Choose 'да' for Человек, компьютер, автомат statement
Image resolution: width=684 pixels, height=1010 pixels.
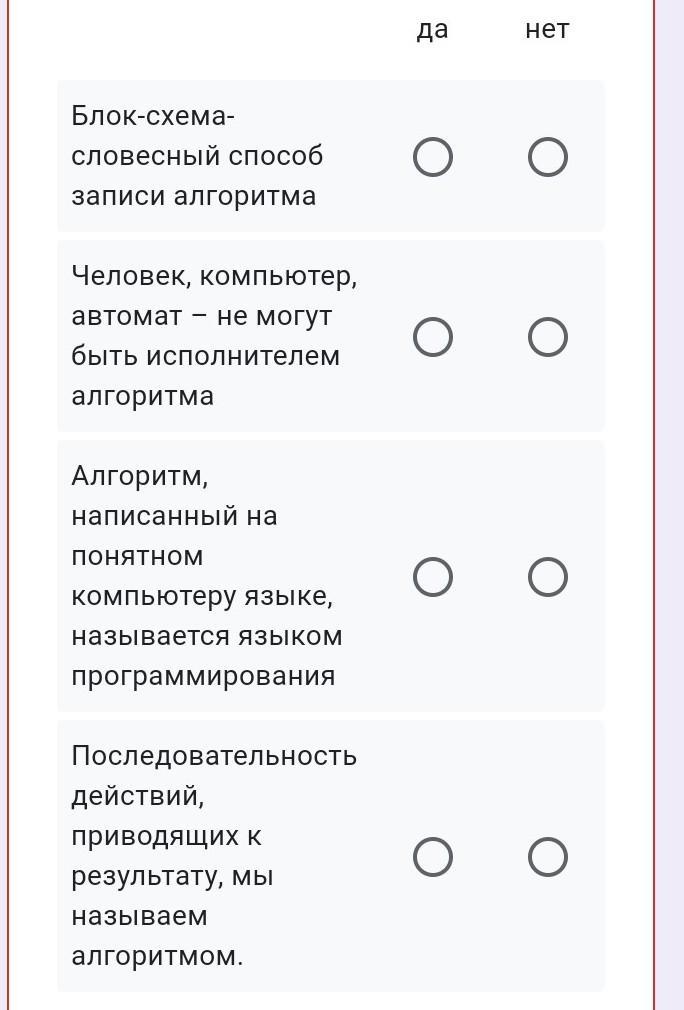(x=433, y=337)
